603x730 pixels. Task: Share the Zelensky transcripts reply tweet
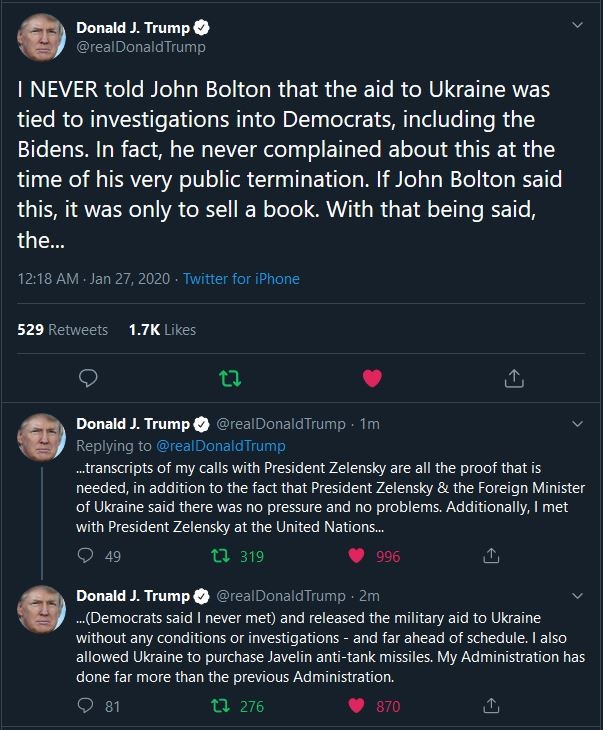[491, 556]
